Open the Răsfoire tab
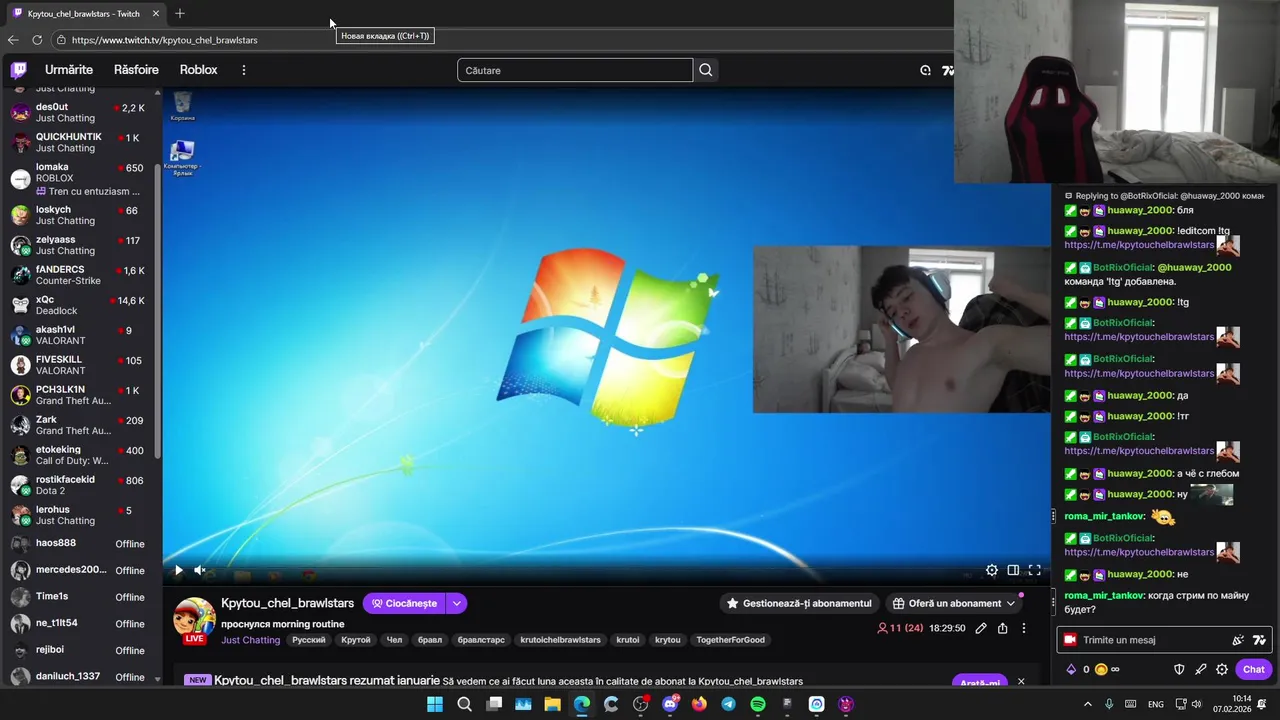The width and height of the screenshot is (1280, 720). coord(136,70)
